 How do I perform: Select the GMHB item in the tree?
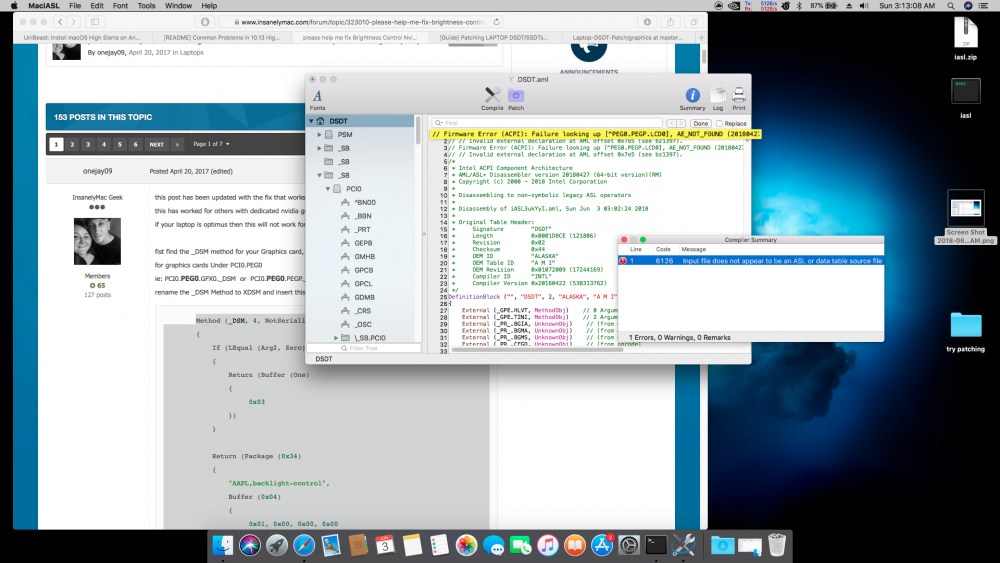[364, 257]
